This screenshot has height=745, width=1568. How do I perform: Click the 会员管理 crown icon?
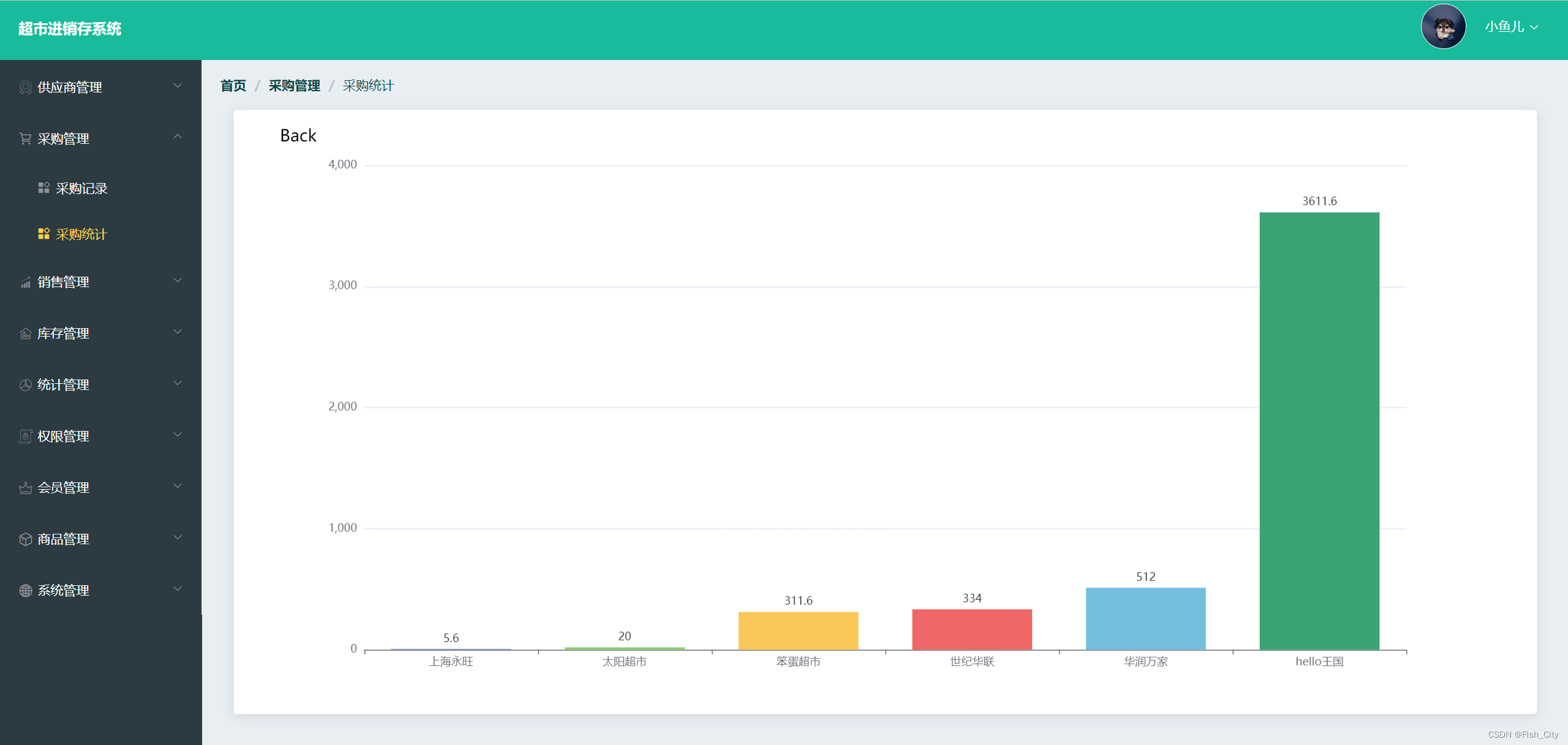(26, 488)
